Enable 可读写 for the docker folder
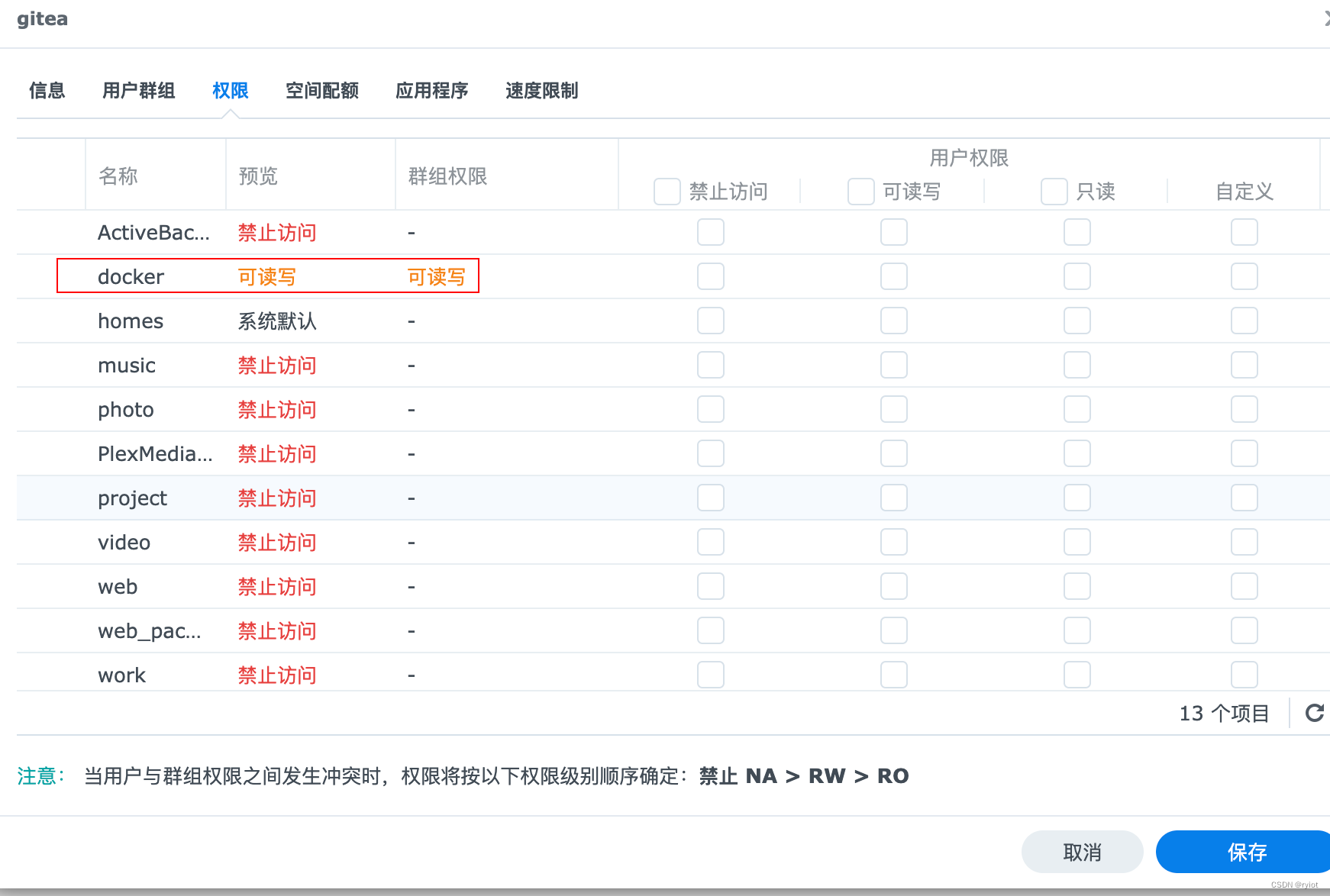The image size is (1330, 896). (894, 276)
